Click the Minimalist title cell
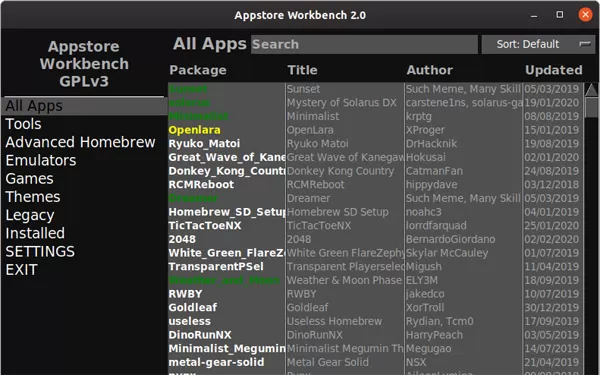The image size is (600, 375). point(313,117)
